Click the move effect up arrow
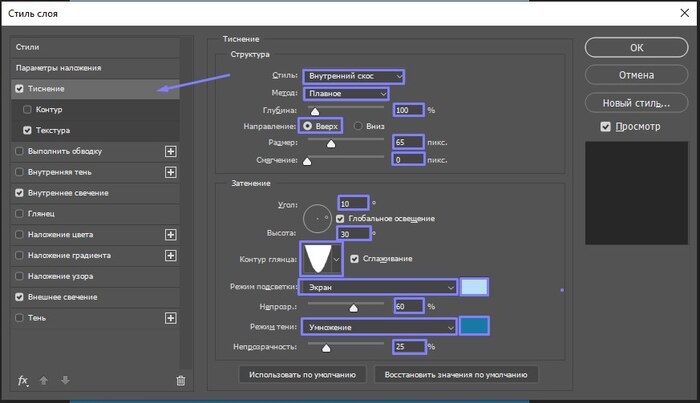 [44, 380]
